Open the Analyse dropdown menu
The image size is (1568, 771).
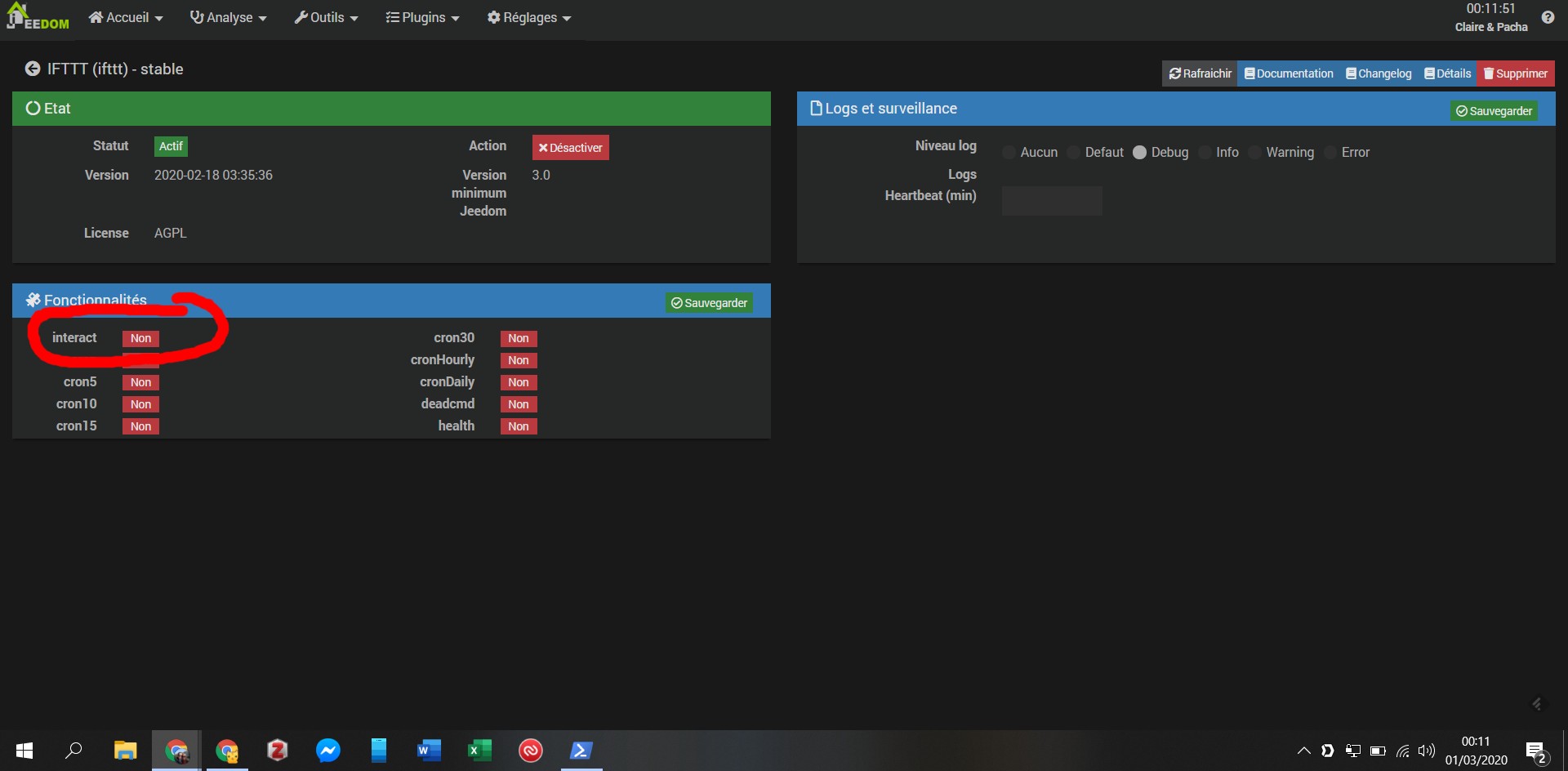pos(229,17)
